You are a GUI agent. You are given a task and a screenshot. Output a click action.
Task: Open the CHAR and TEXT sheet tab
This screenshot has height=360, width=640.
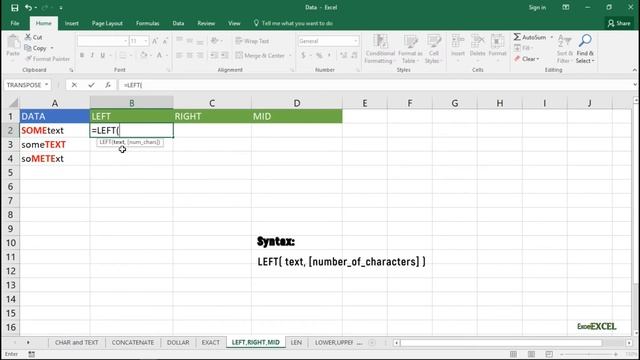tap(76, 342)
